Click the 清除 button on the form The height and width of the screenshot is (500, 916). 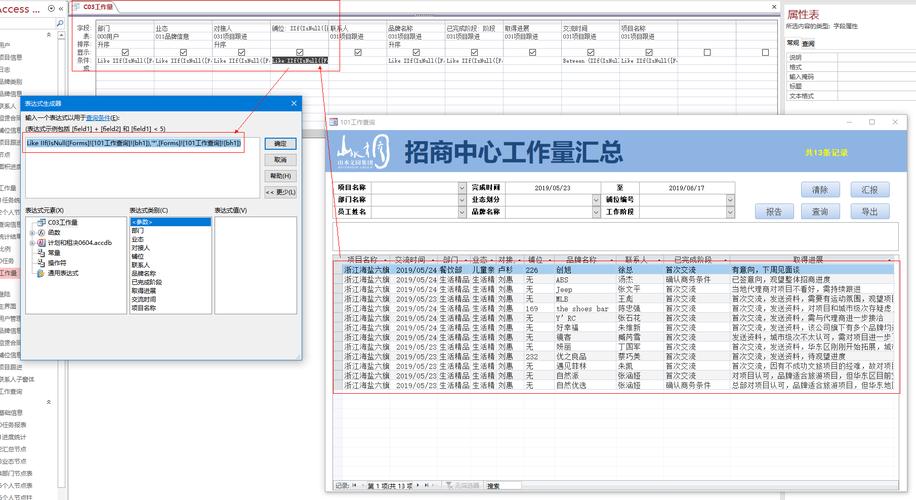point(820,190)
